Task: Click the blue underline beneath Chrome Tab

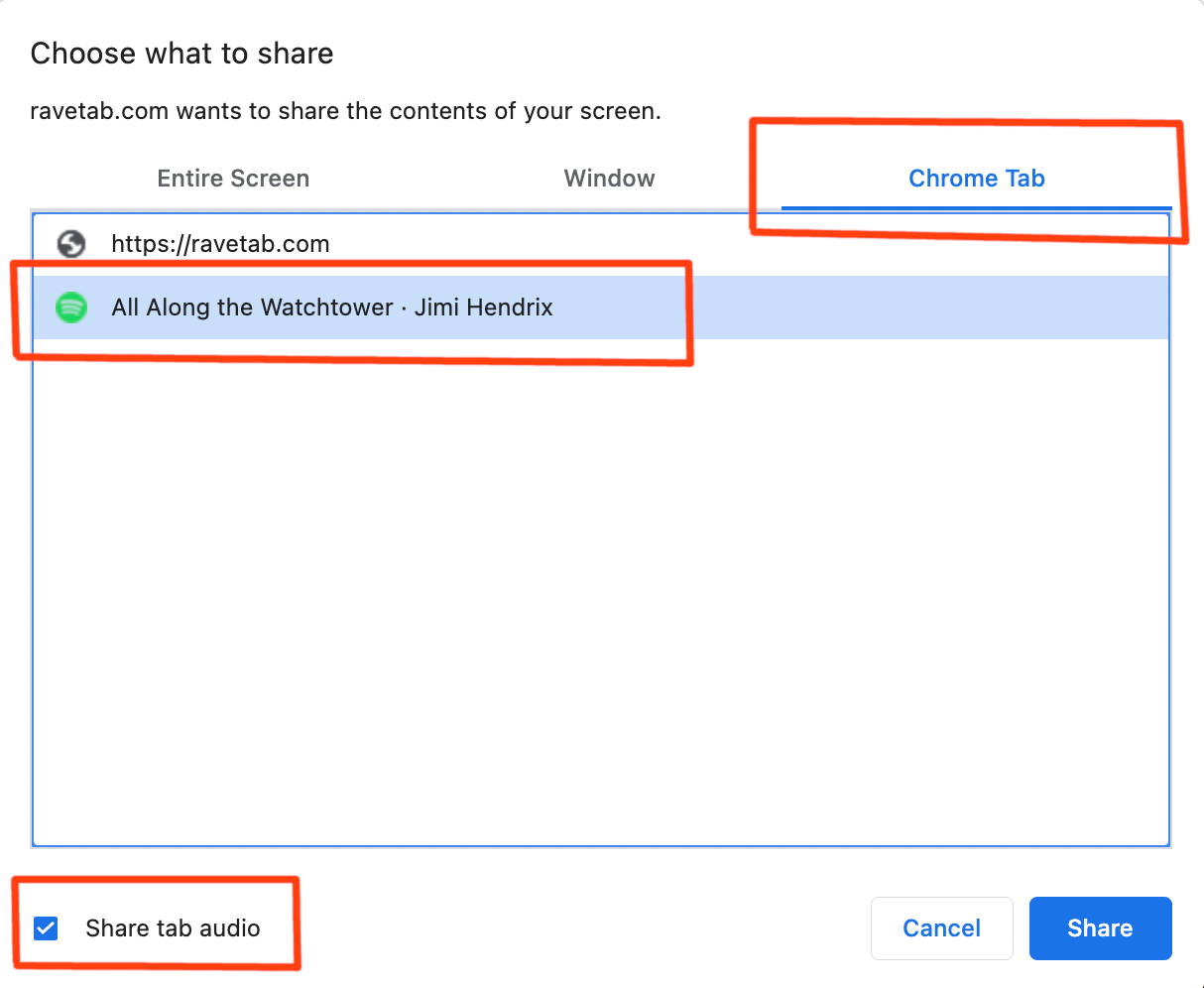Action: click(x=977, y=208)
